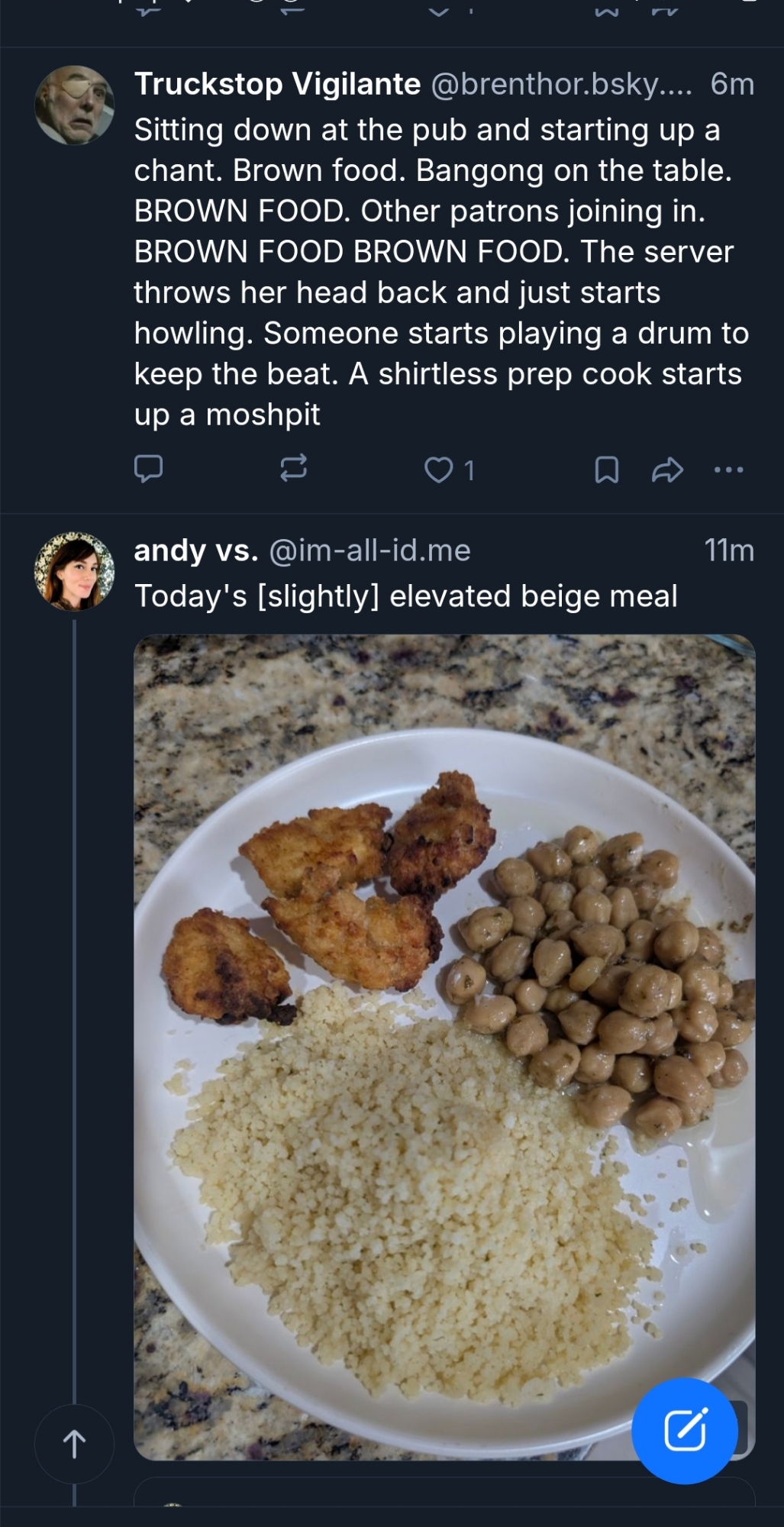This screenshot has width=784, height=1527.
Task: Share Truckstop Vigilante's post via arrow icon
Action: (x=666, y=470)
